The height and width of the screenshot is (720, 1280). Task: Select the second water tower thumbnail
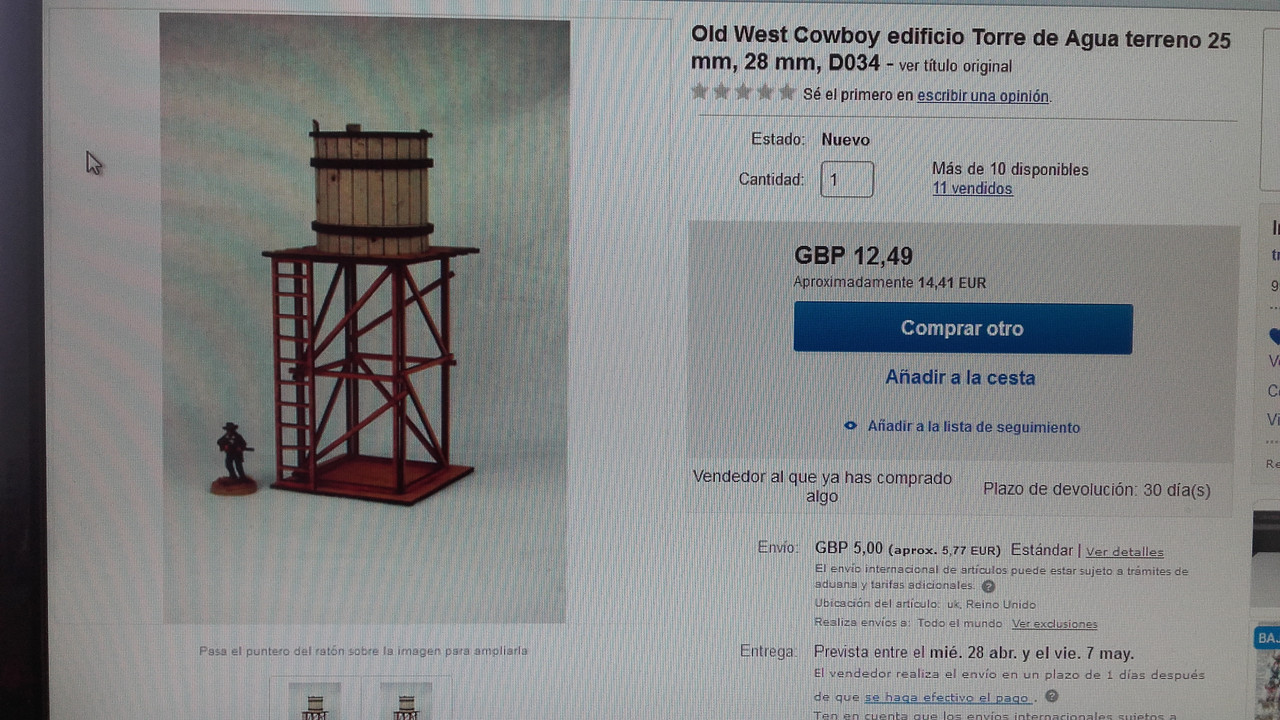(406, 701)
